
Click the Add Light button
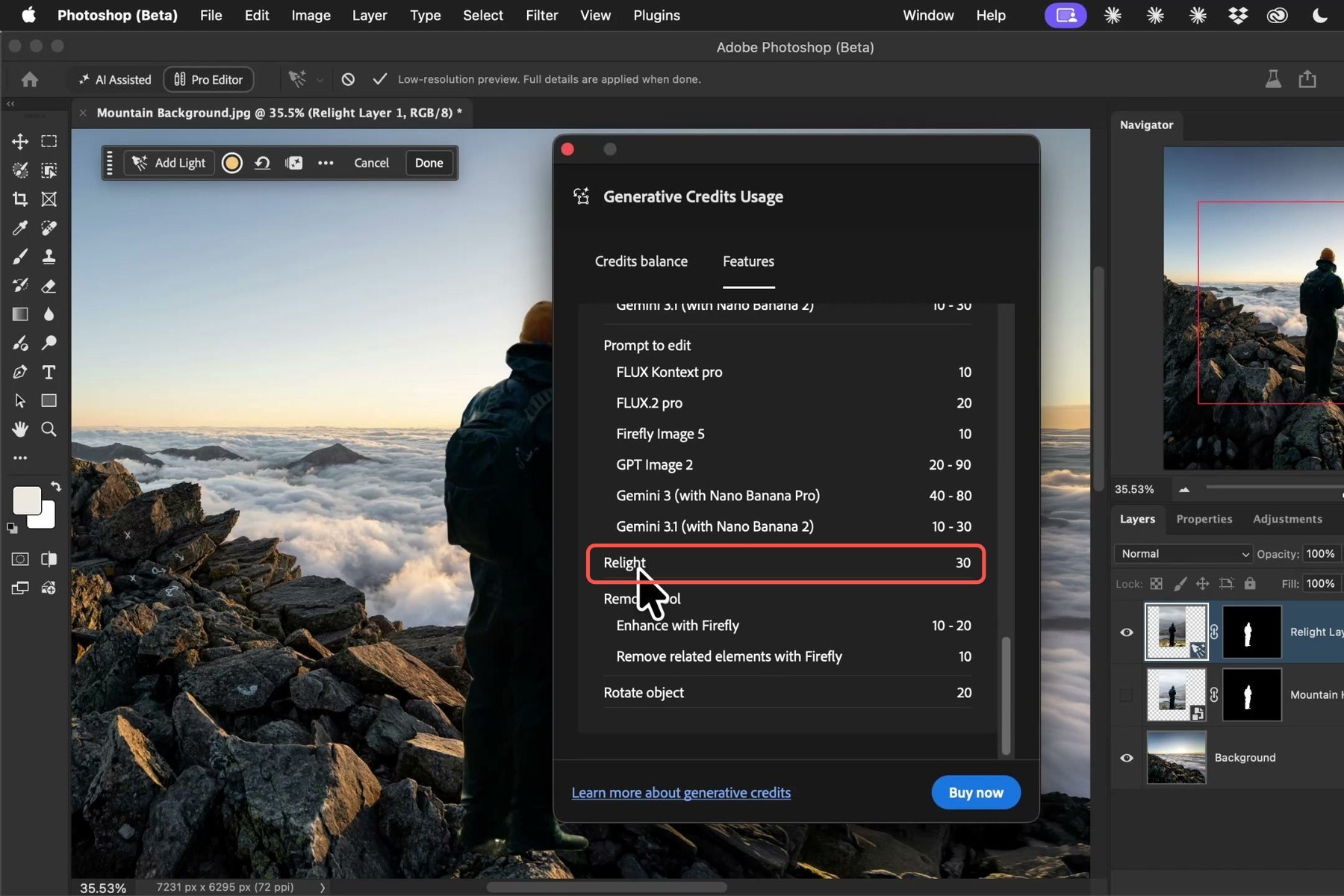pos(169,163)
